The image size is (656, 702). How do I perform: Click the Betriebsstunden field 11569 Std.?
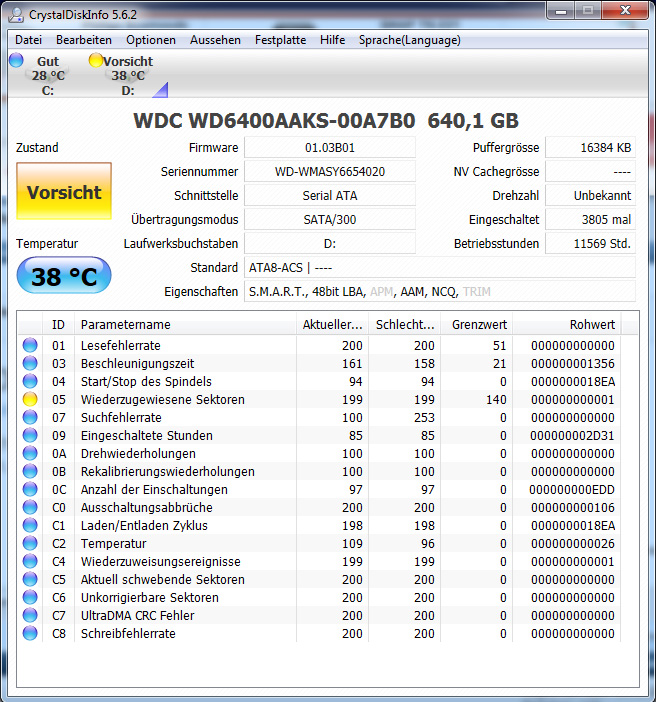point(590,244)
